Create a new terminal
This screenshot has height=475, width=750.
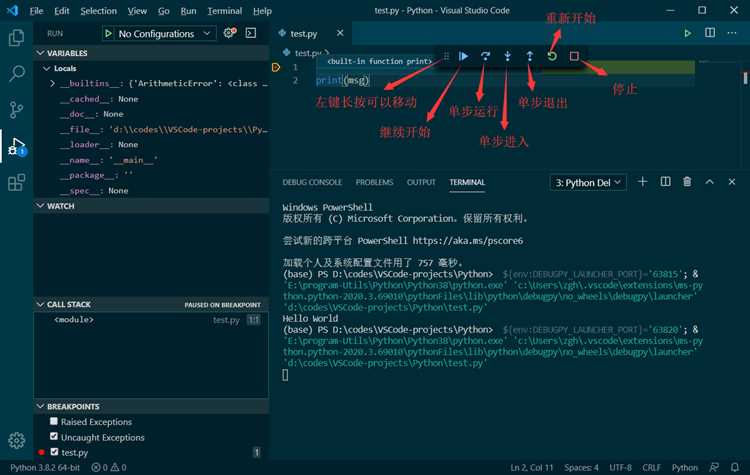[x=642, y=182]
